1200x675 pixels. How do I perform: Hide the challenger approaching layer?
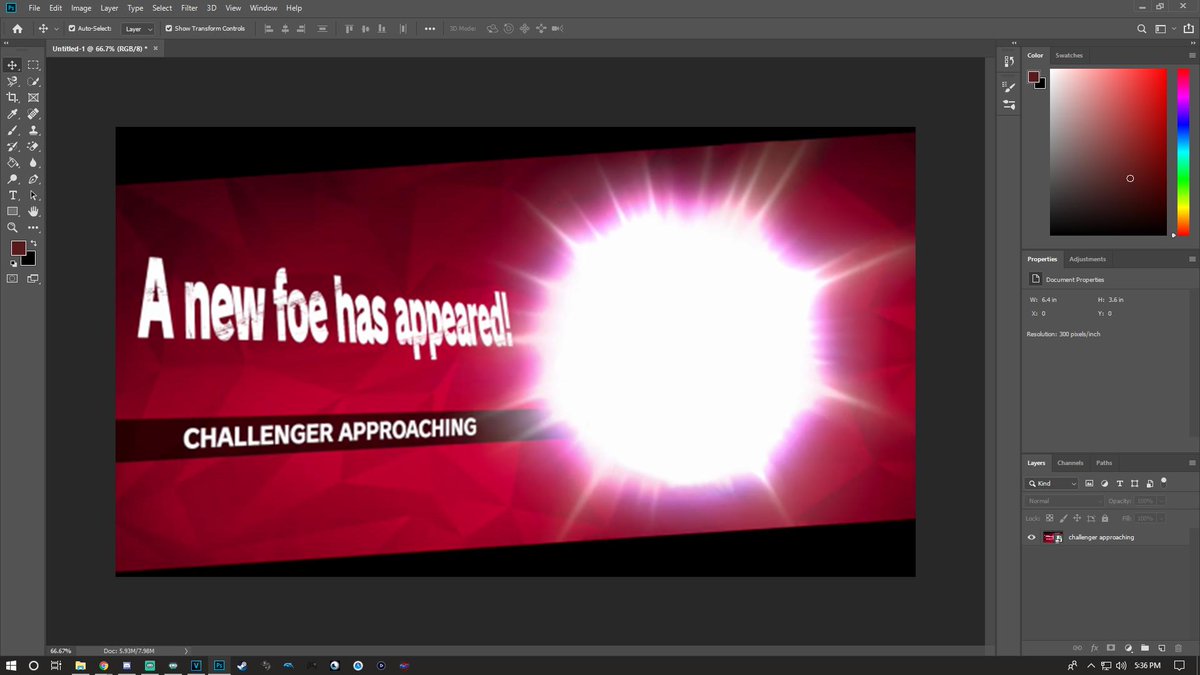point(1032,537)
